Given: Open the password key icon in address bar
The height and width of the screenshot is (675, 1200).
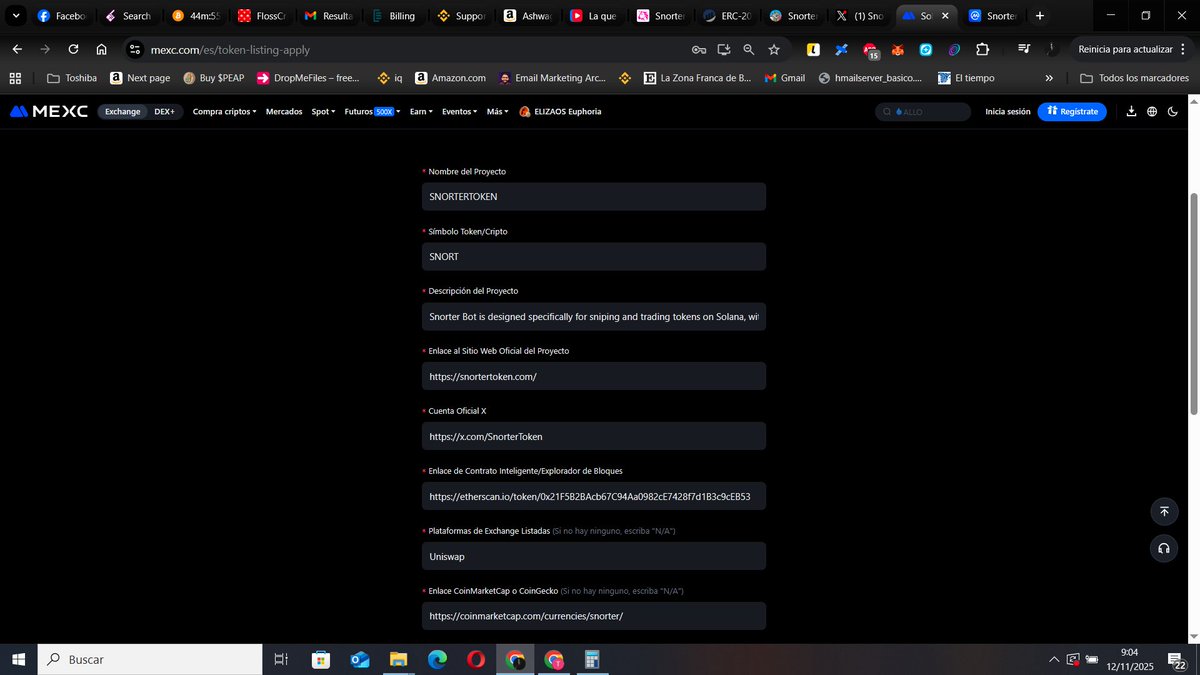Looking at the screenshot, I should coord(699,49).
